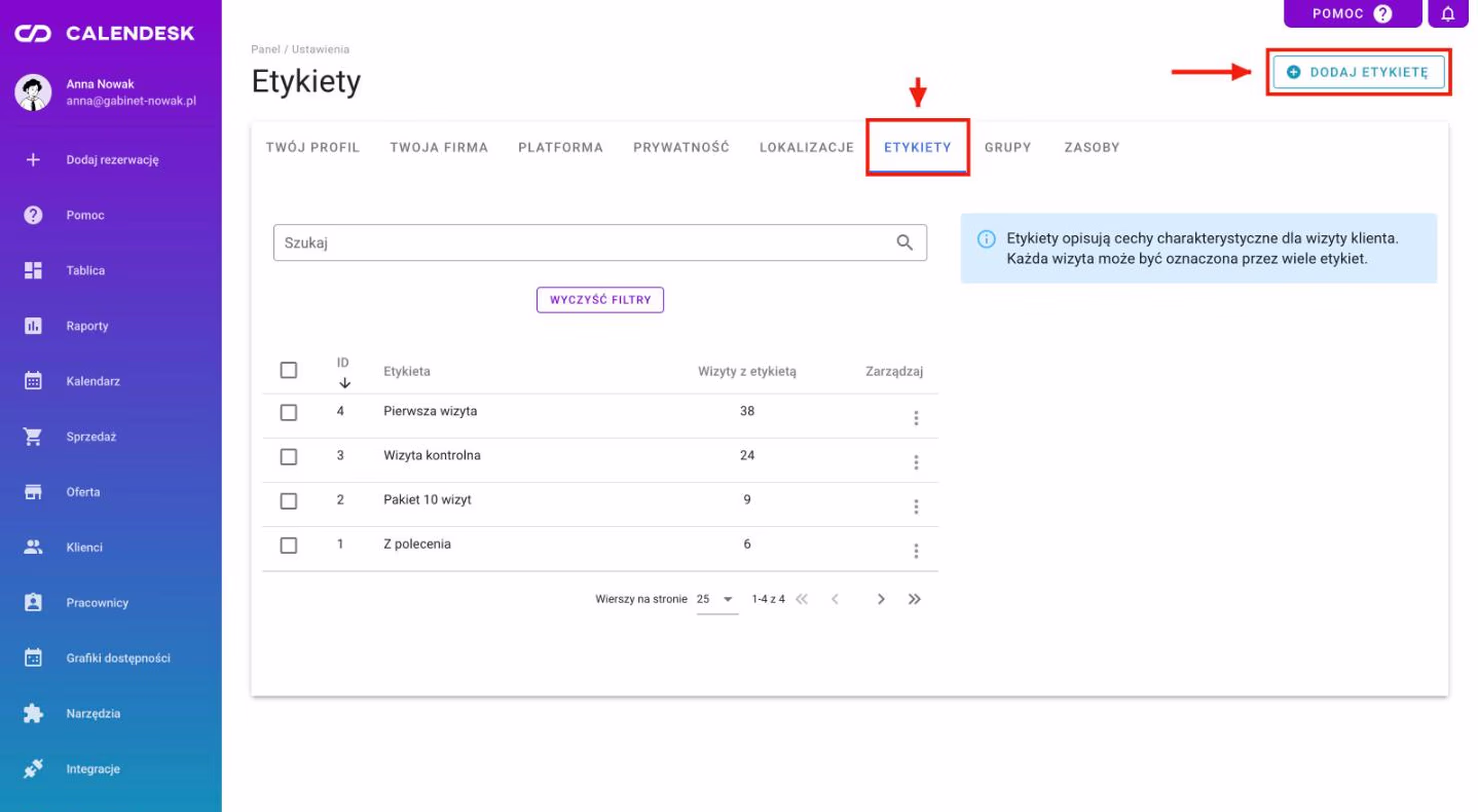Viewport: 1478px width, 812px height.
Task: Focus the Szukaj search field
Action: coord(600,242)
